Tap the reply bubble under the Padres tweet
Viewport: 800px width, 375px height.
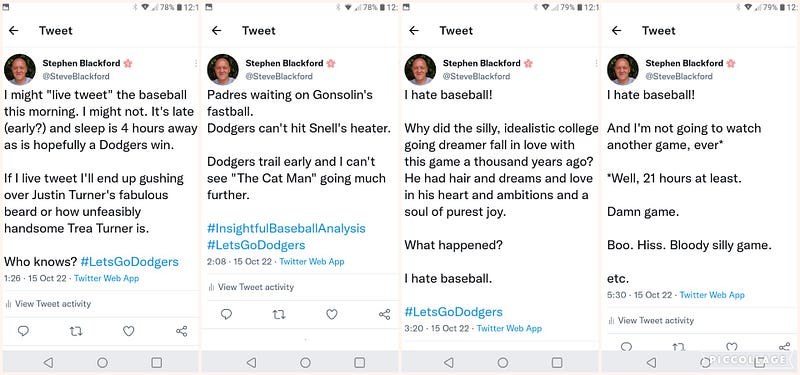(x=227, y=314)
